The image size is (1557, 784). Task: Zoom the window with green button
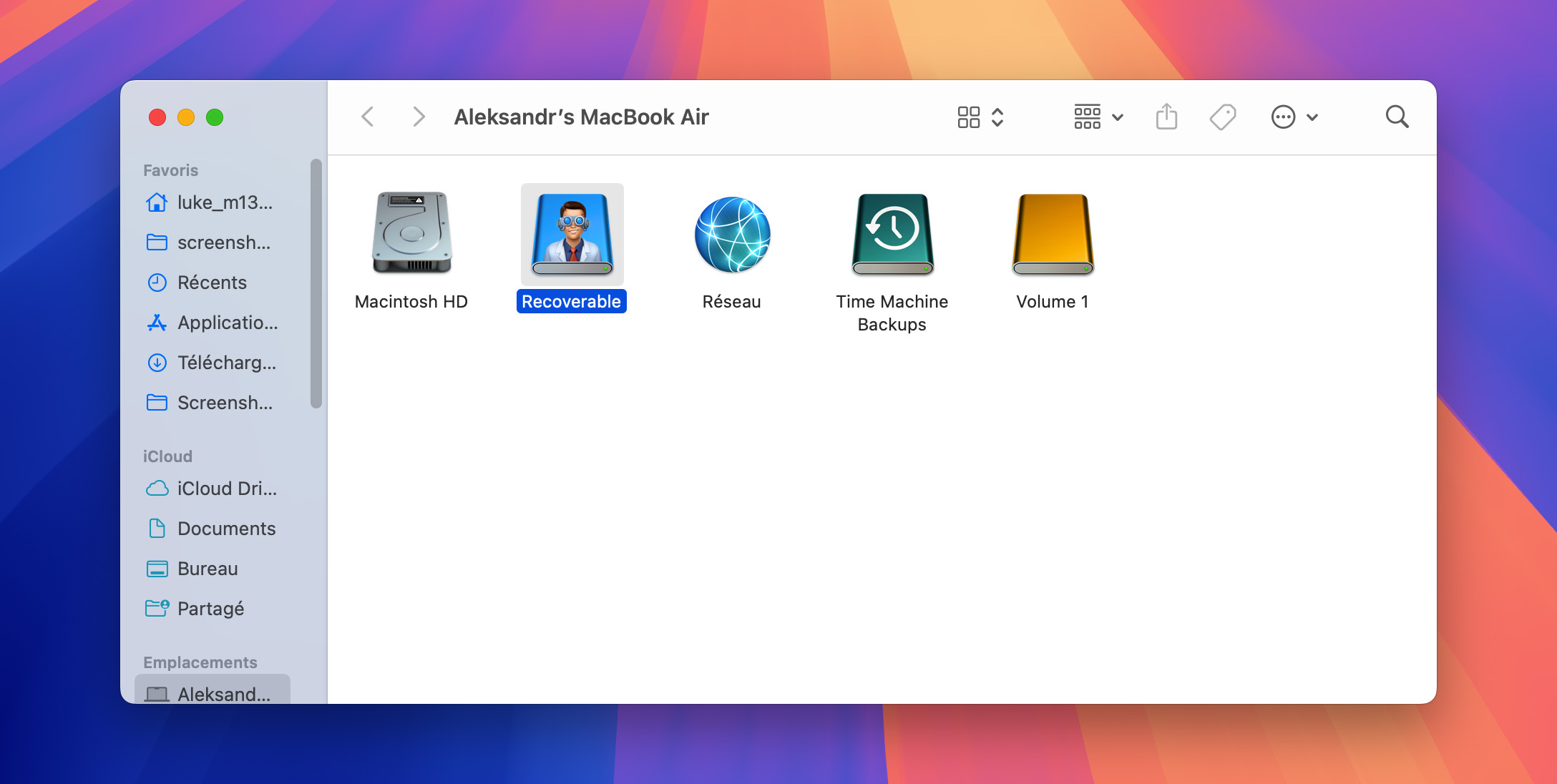(215, 117)
